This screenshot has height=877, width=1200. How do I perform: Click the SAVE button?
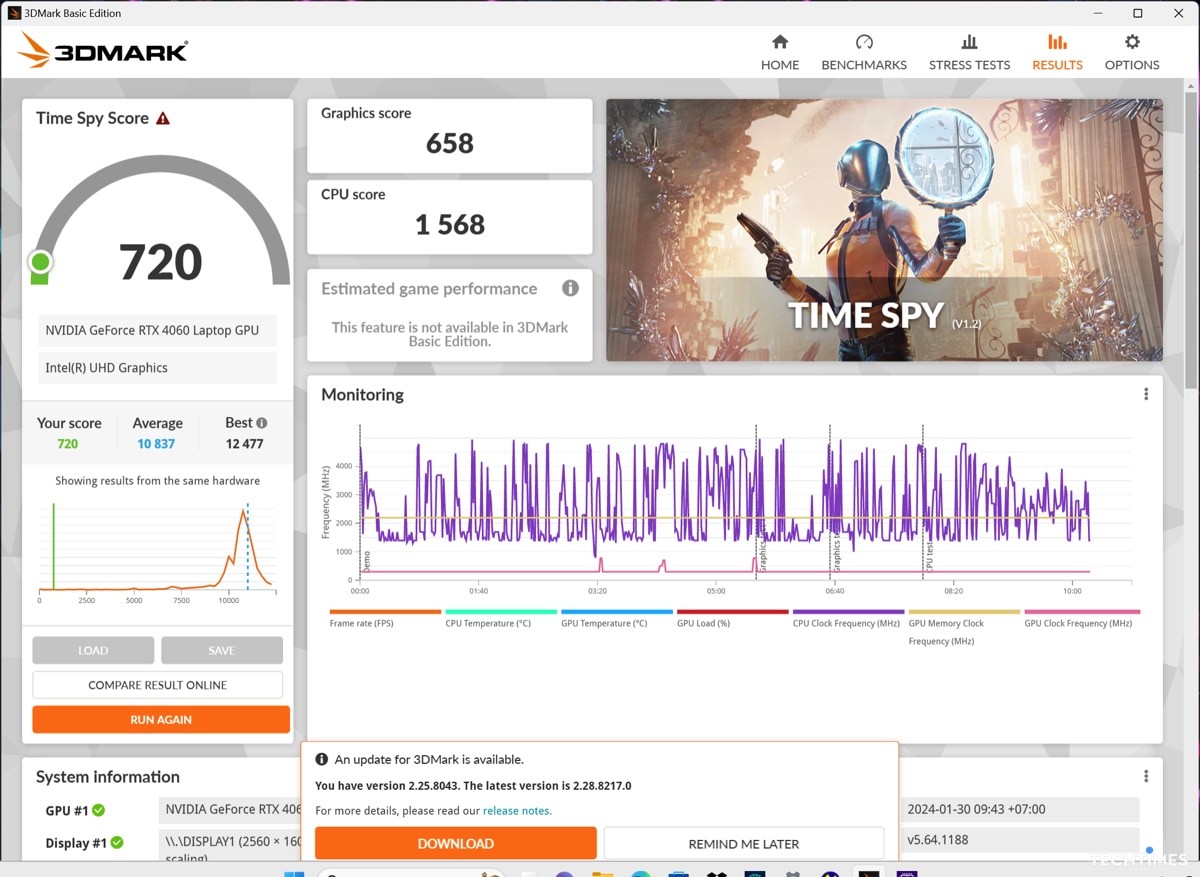click(x=222, y=650)
